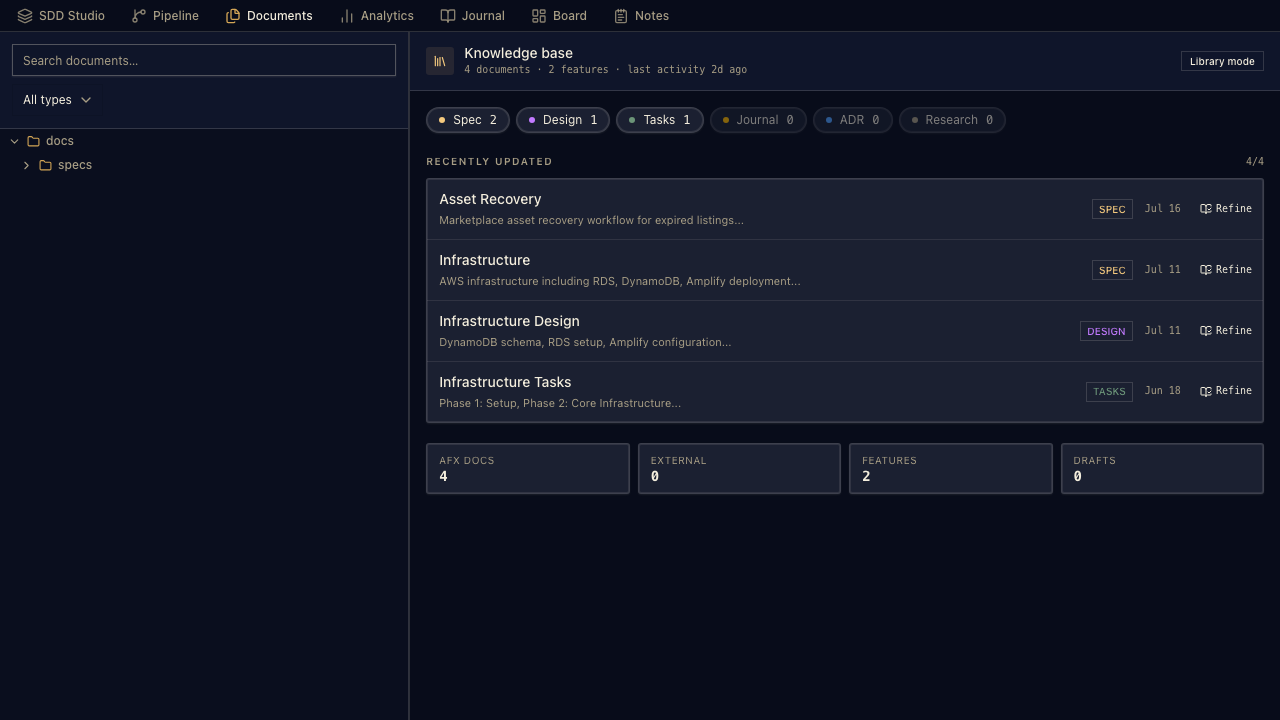Click 'Phase 1: Setup, Phase 2' description
The width and height of the screenshot is (1280, 720).
tap(560, 403)
